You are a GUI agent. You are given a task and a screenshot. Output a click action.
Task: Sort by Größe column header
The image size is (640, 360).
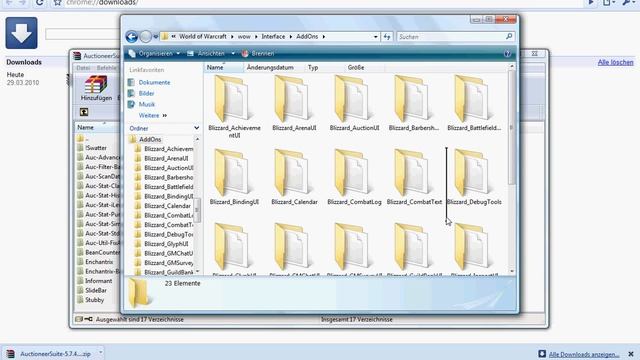pos(356,67)
